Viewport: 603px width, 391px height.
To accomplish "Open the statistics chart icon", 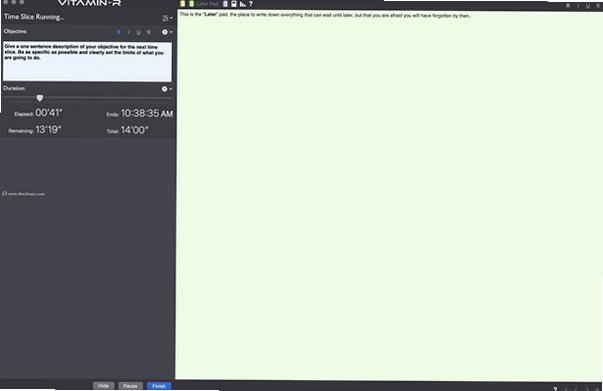I will click(243, 4).
